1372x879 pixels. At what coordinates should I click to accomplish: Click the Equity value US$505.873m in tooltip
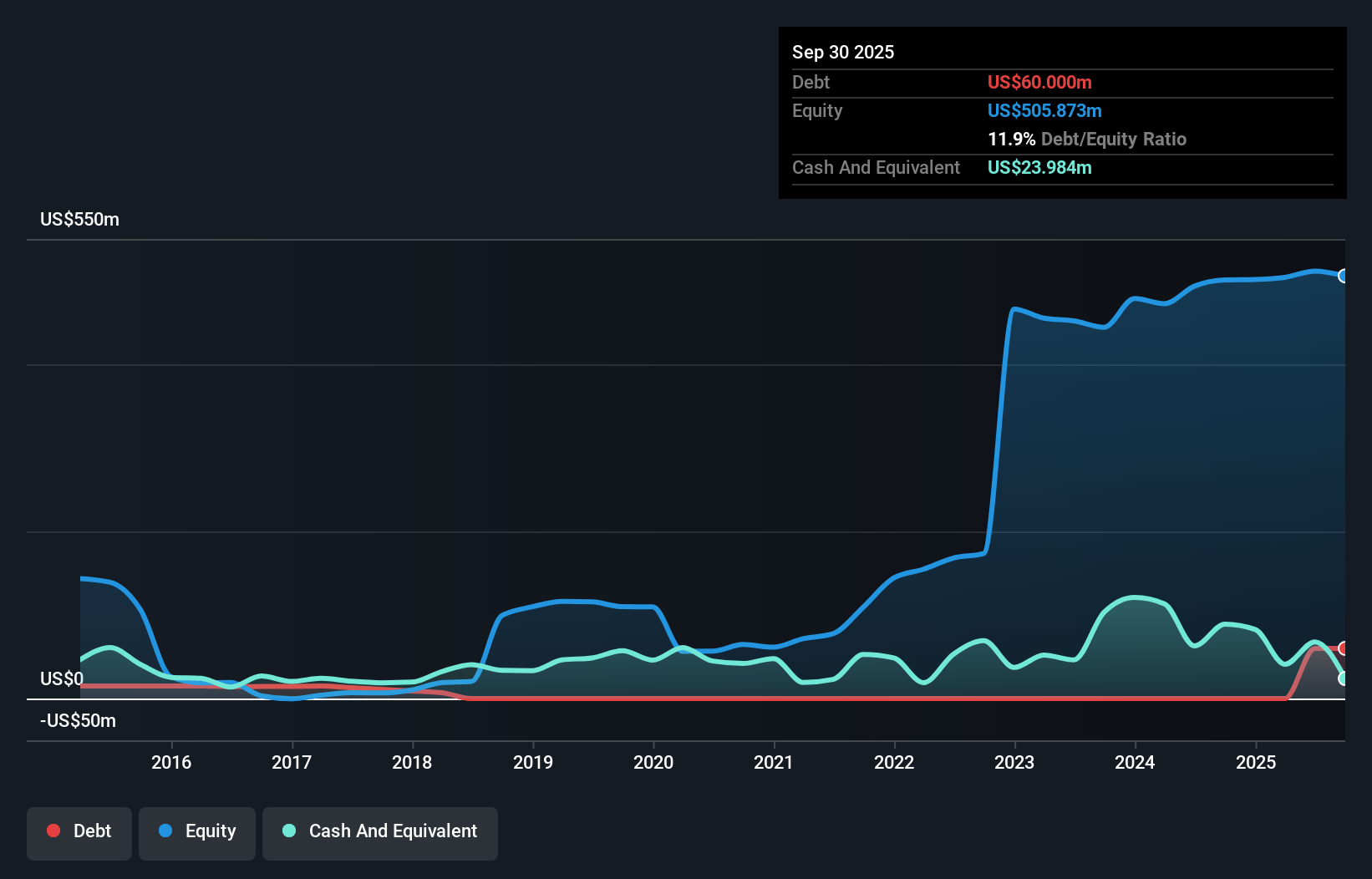[x=1044, y=110]
